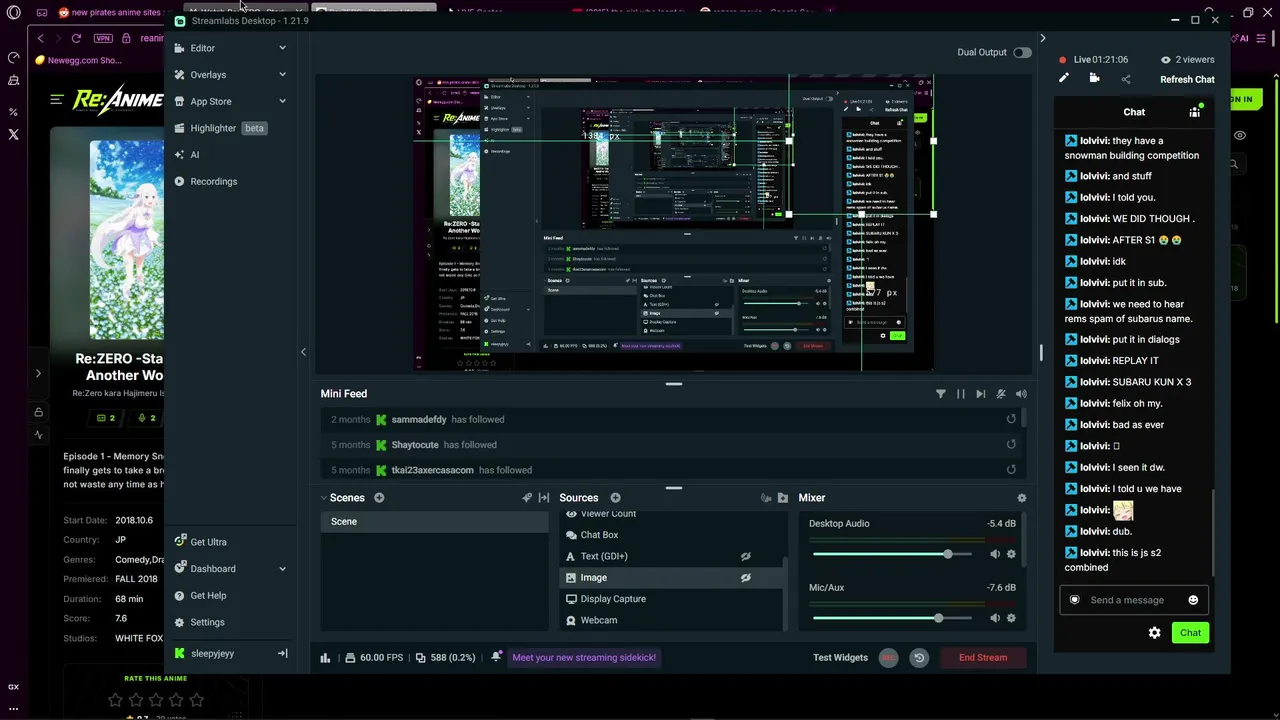
Task: Skip the current Mini Feed alert
Action: point(980,394)
